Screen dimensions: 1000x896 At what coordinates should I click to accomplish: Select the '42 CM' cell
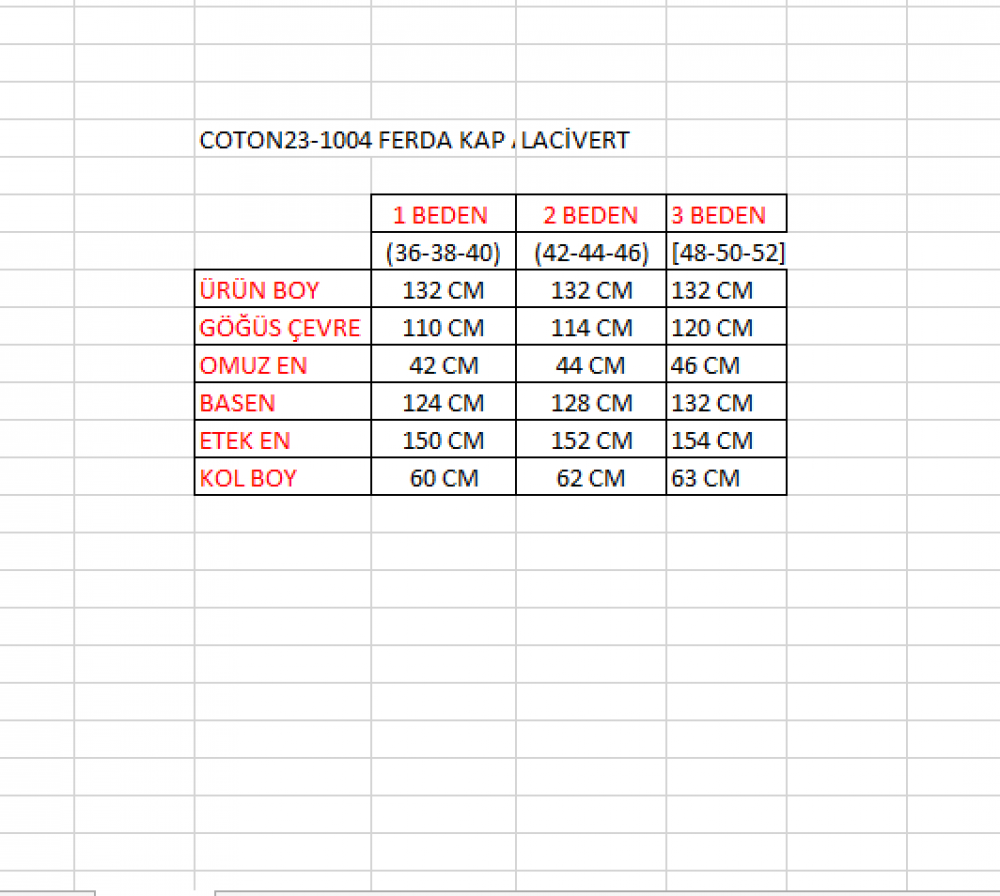coord(443,365)
